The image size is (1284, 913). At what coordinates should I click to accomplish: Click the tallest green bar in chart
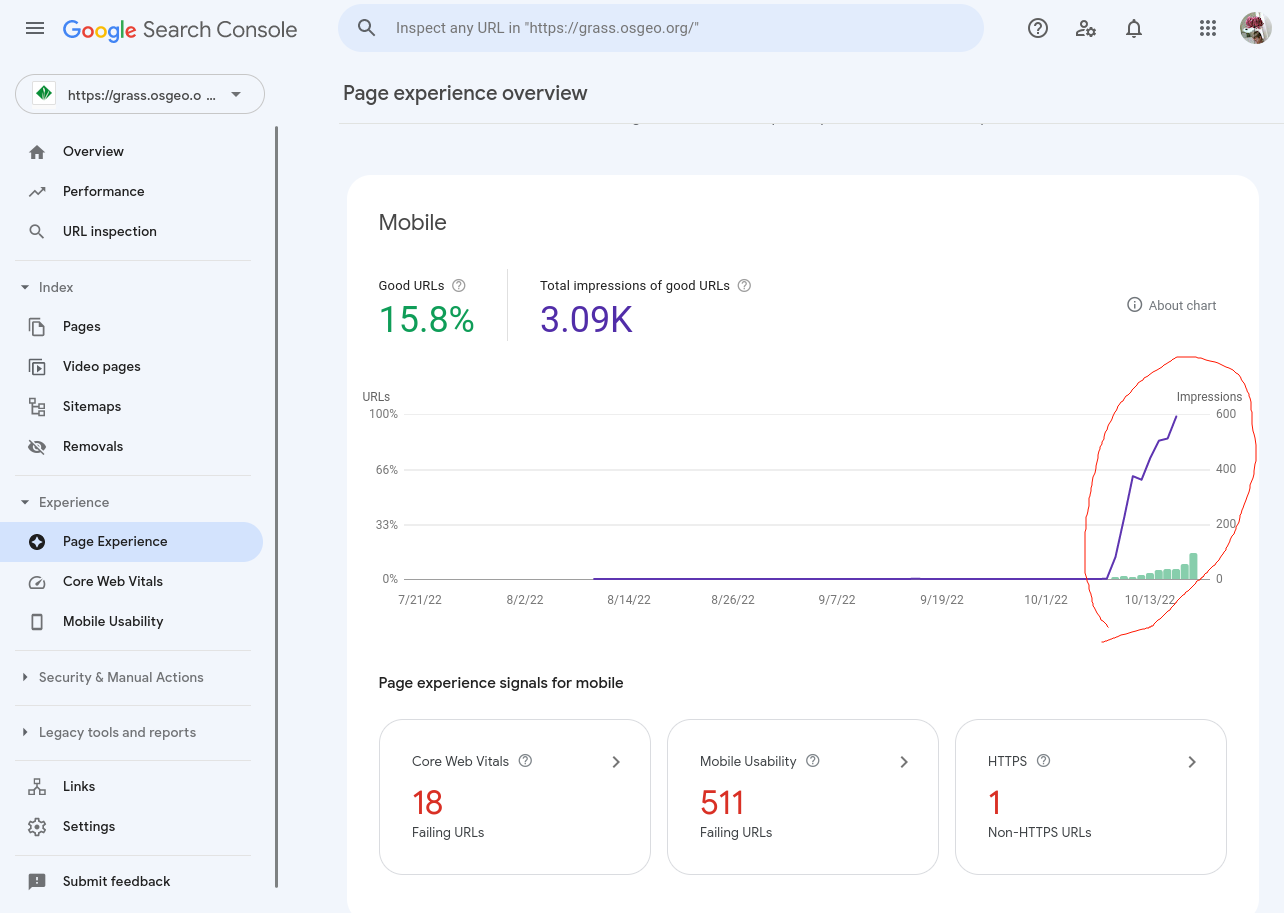(1193, 566)
